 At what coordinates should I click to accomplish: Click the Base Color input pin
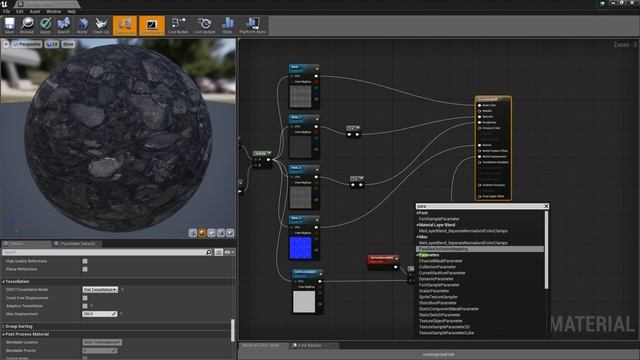(x=480, y=105)
